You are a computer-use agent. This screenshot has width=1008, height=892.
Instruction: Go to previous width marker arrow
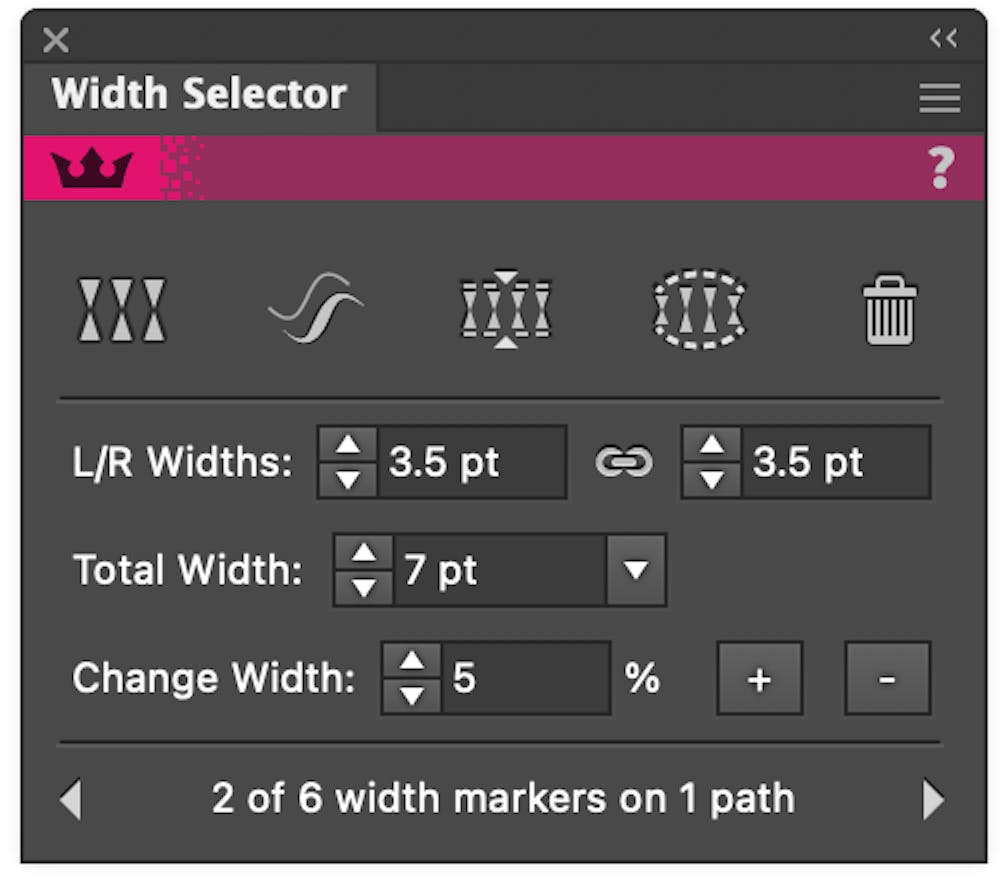tap(70, 797)
